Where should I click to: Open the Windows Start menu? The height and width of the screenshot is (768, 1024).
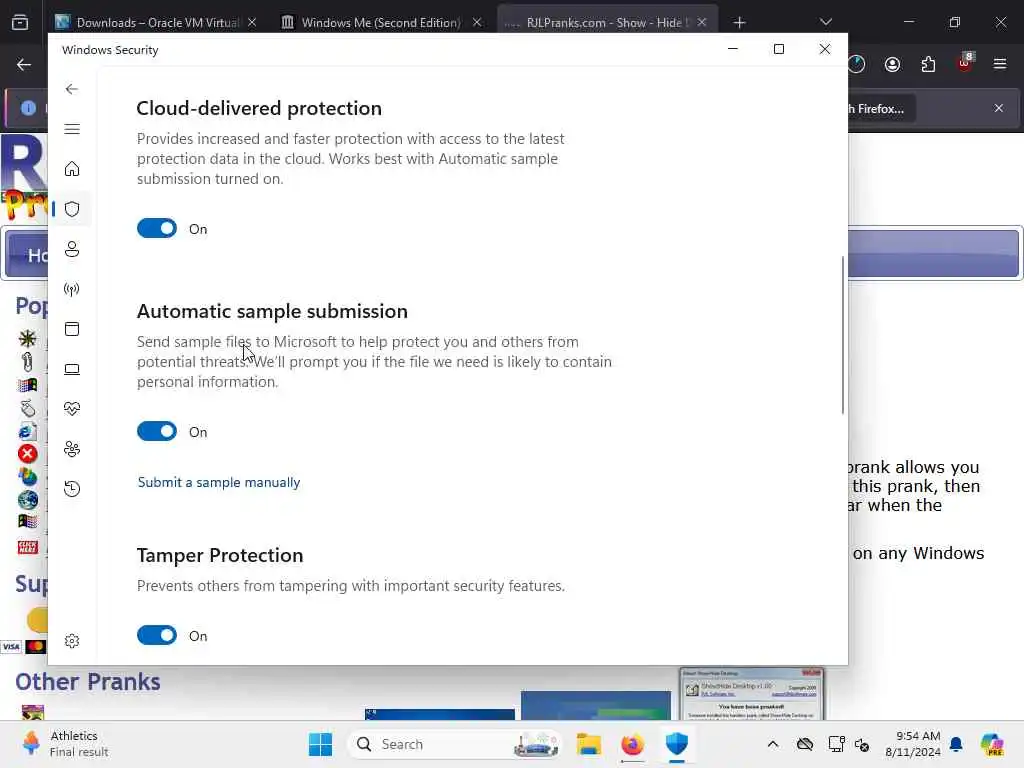point(320,744)
